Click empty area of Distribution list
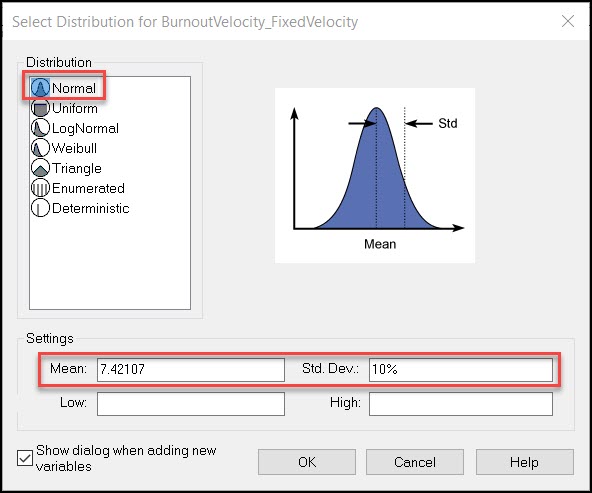 pyautogui.click(x=110, y=264)
